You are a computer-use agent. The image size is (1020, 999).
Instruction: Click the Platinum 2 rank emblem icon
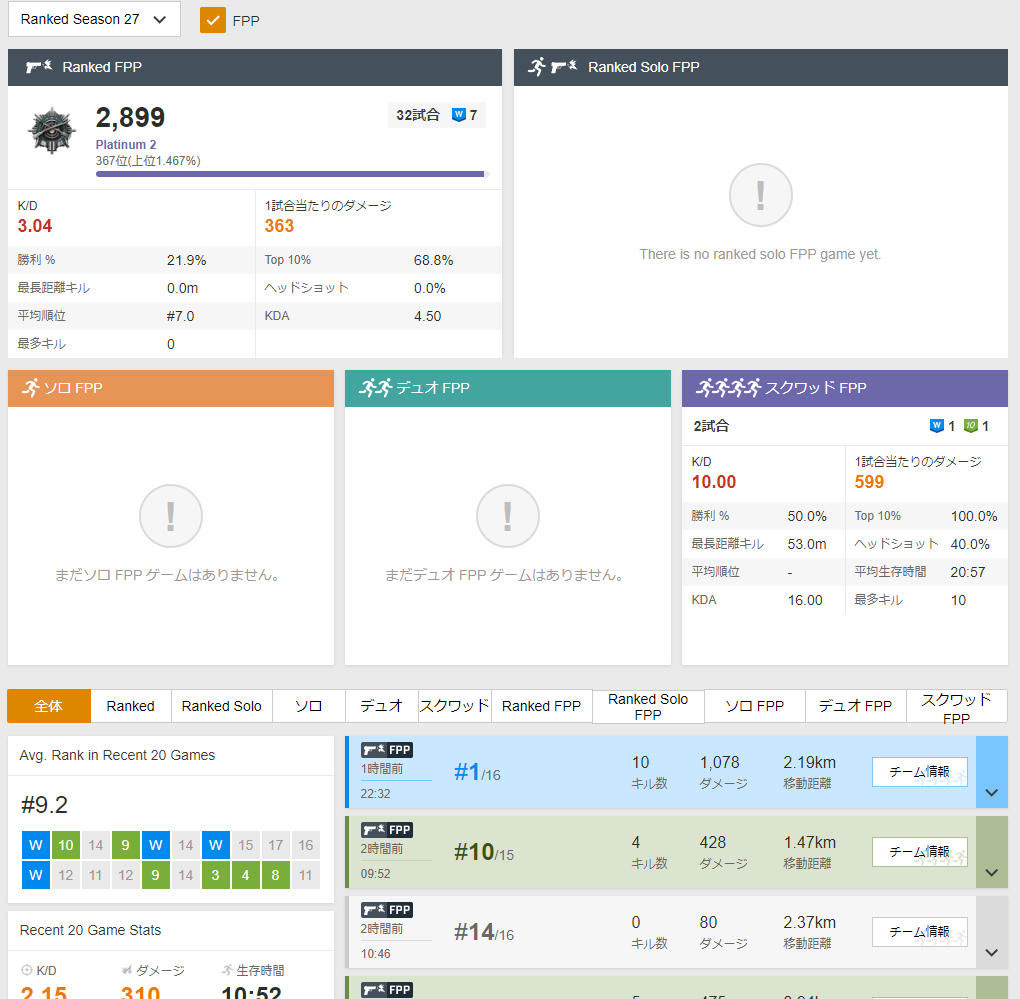52,131
